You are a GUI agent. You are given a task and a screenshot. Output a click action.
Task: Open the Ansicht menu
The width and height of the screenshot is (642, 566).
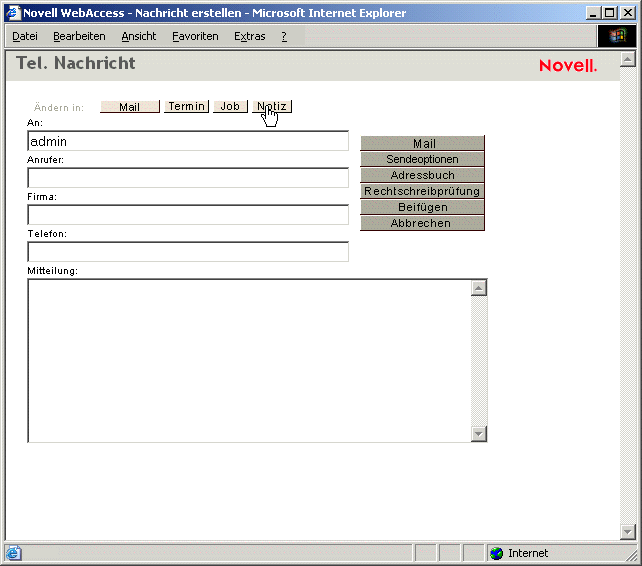pyautogui.click(x=138, y=36)
